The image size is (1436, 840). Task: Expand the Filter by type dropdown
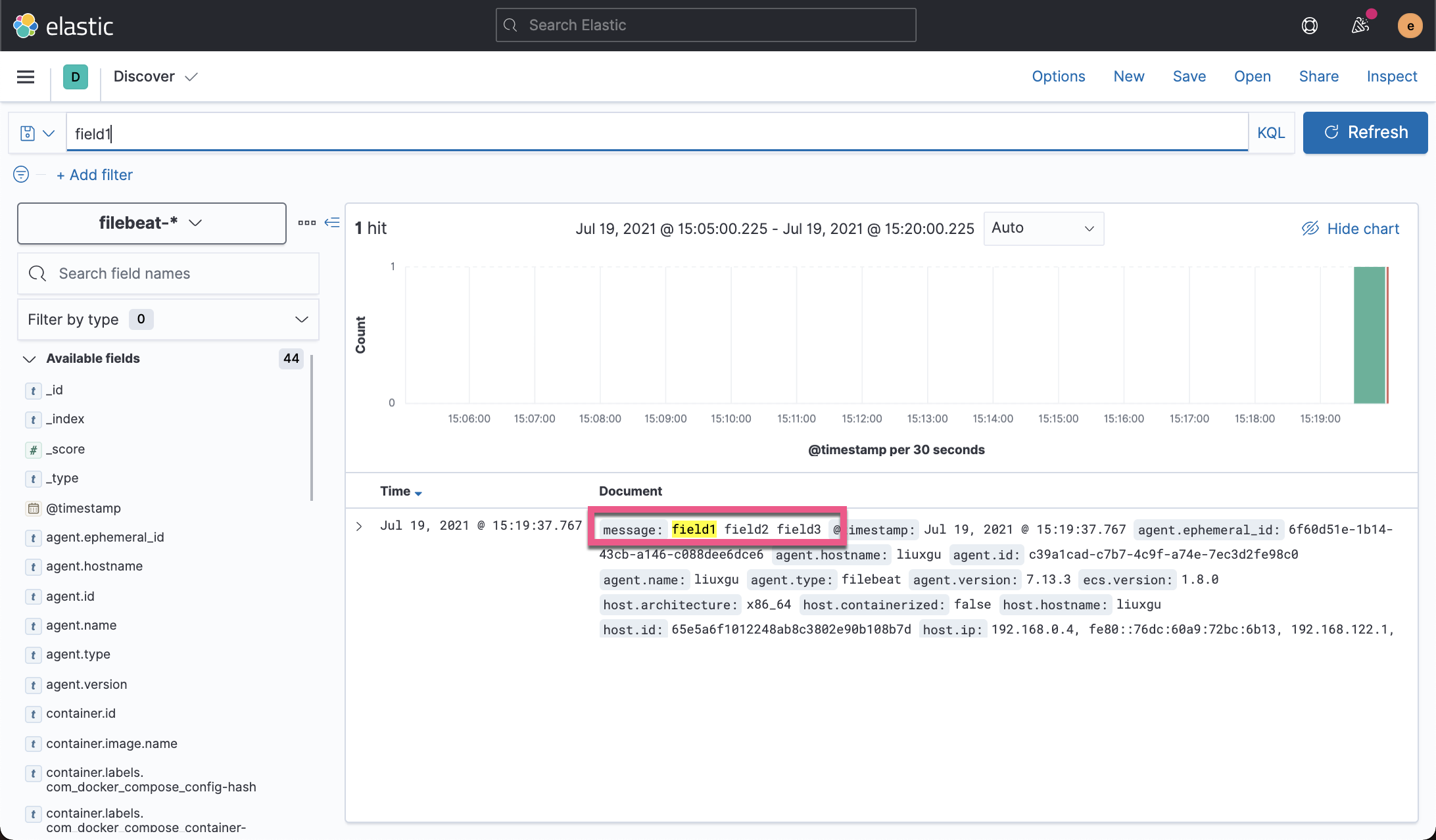tap(168, 319)
